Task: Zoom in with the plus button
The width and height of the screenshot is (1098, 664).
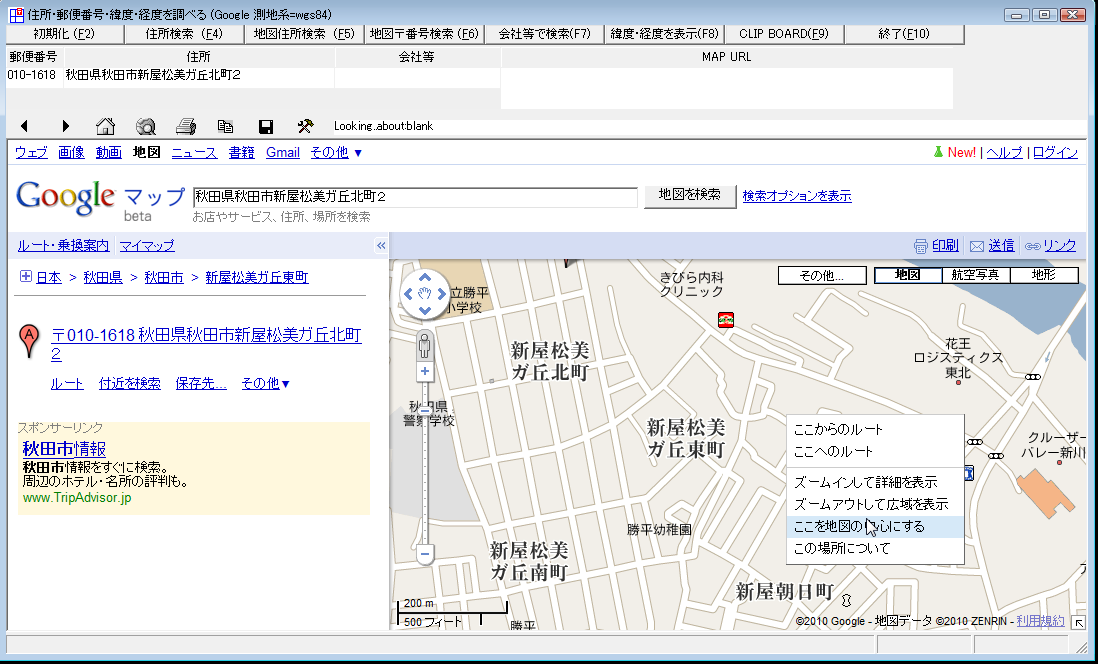Action: (424, 371)
